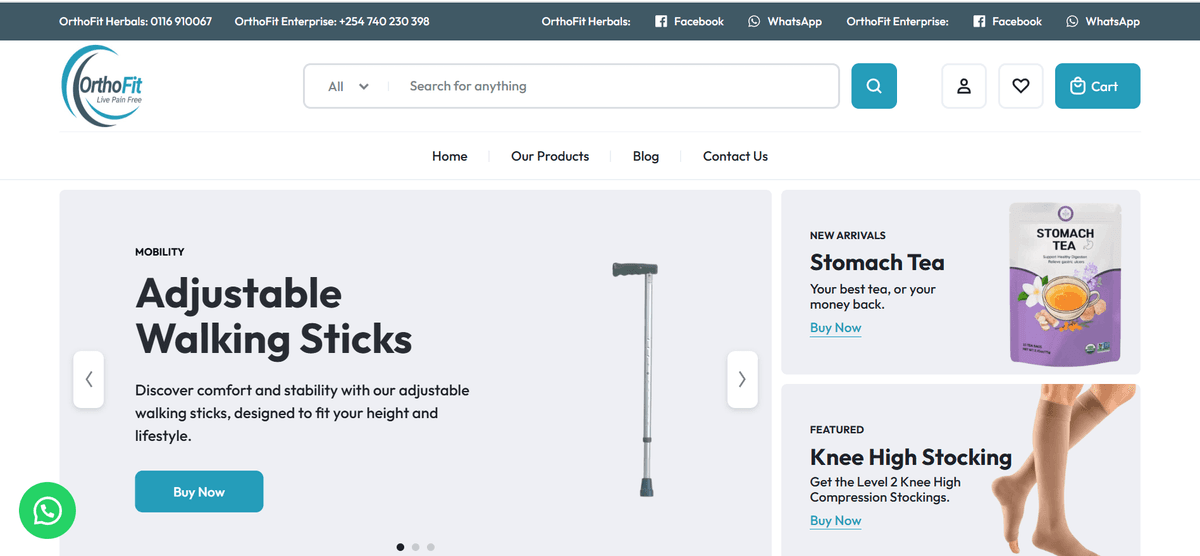Expand the All categories dropdown

point(348,86)
